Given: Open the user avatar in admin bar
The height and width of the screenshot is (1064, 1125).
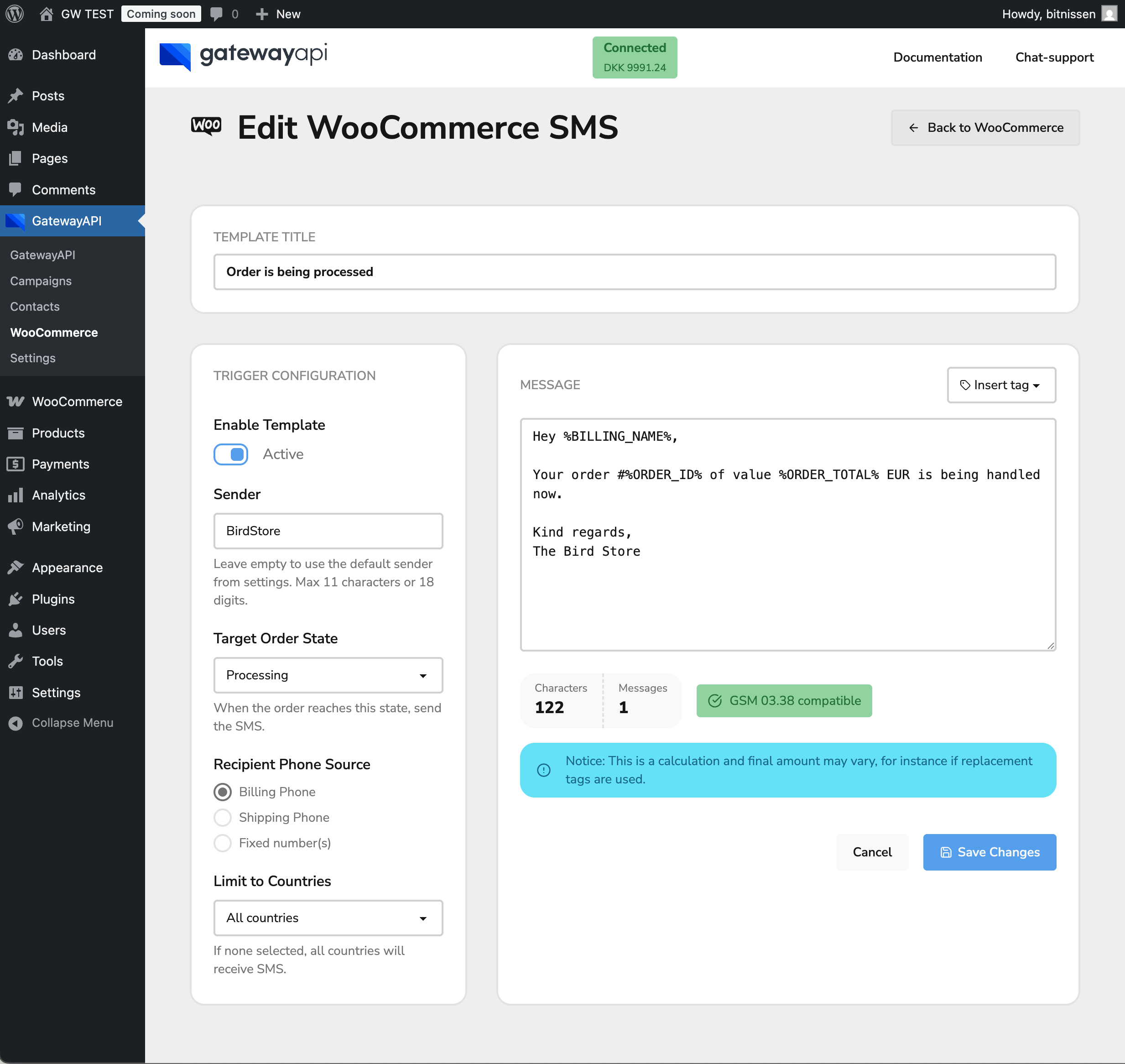Looking at the screenshot, I should point(1109,14).
